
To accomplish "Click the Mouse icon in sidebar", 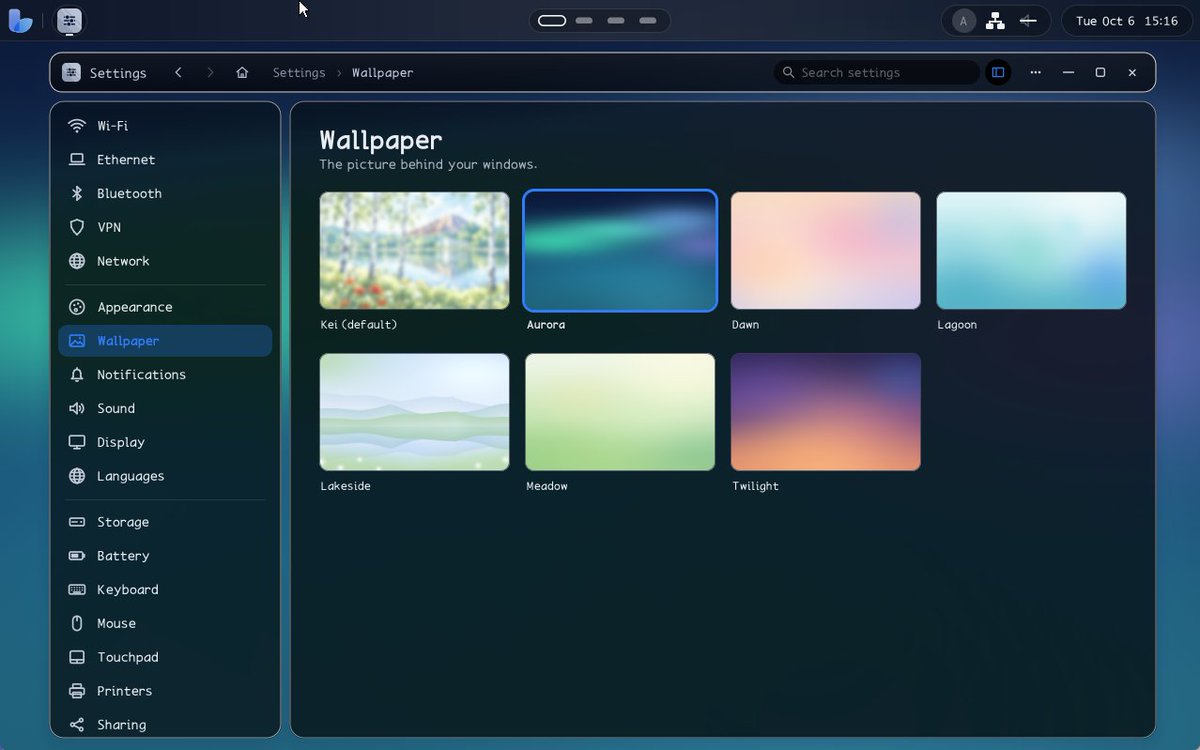I will click(x=77, y=623).
